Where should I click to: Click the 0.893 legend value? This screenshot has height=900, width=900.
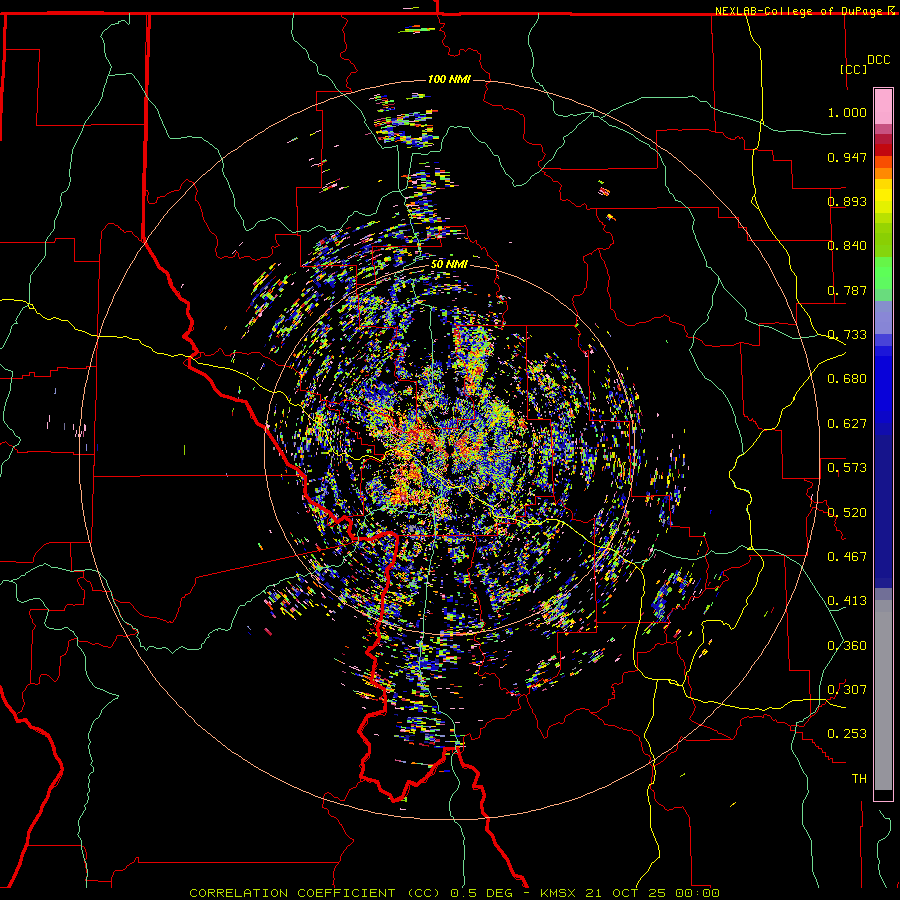pyautogui.click(x=847, y=201)
